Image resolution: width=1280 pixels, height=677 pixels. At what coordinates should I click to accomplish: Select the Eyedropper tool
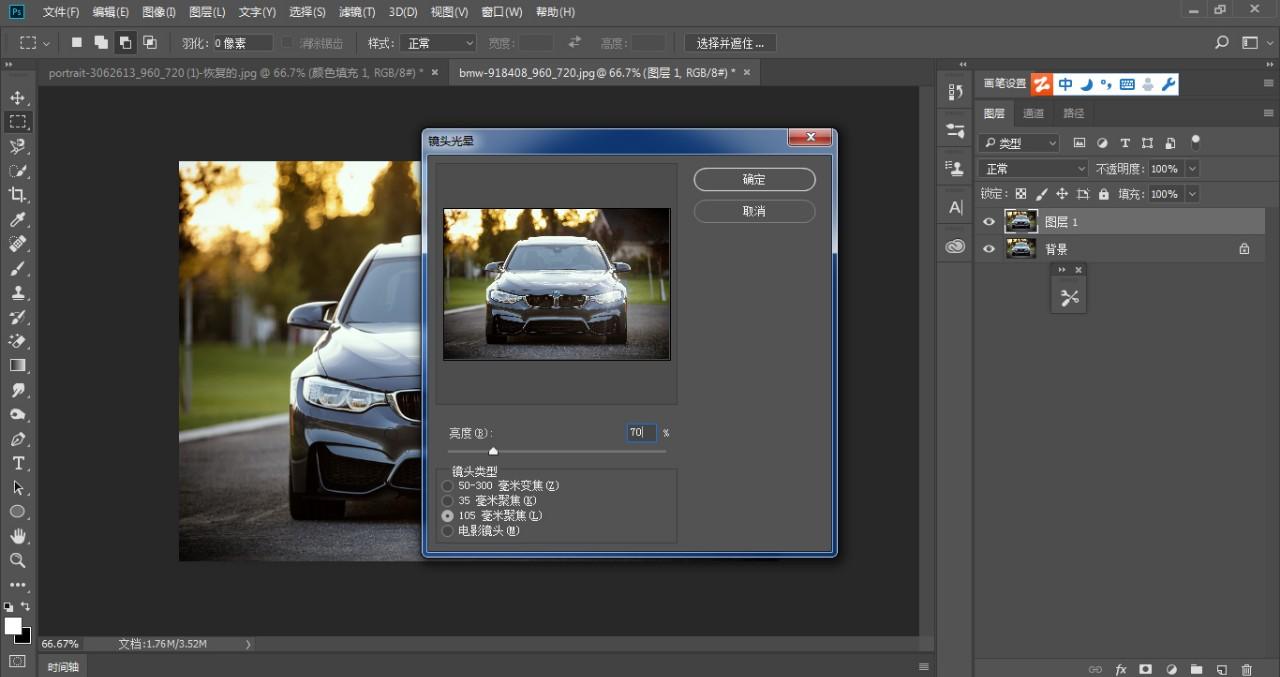tap(17, 220)
